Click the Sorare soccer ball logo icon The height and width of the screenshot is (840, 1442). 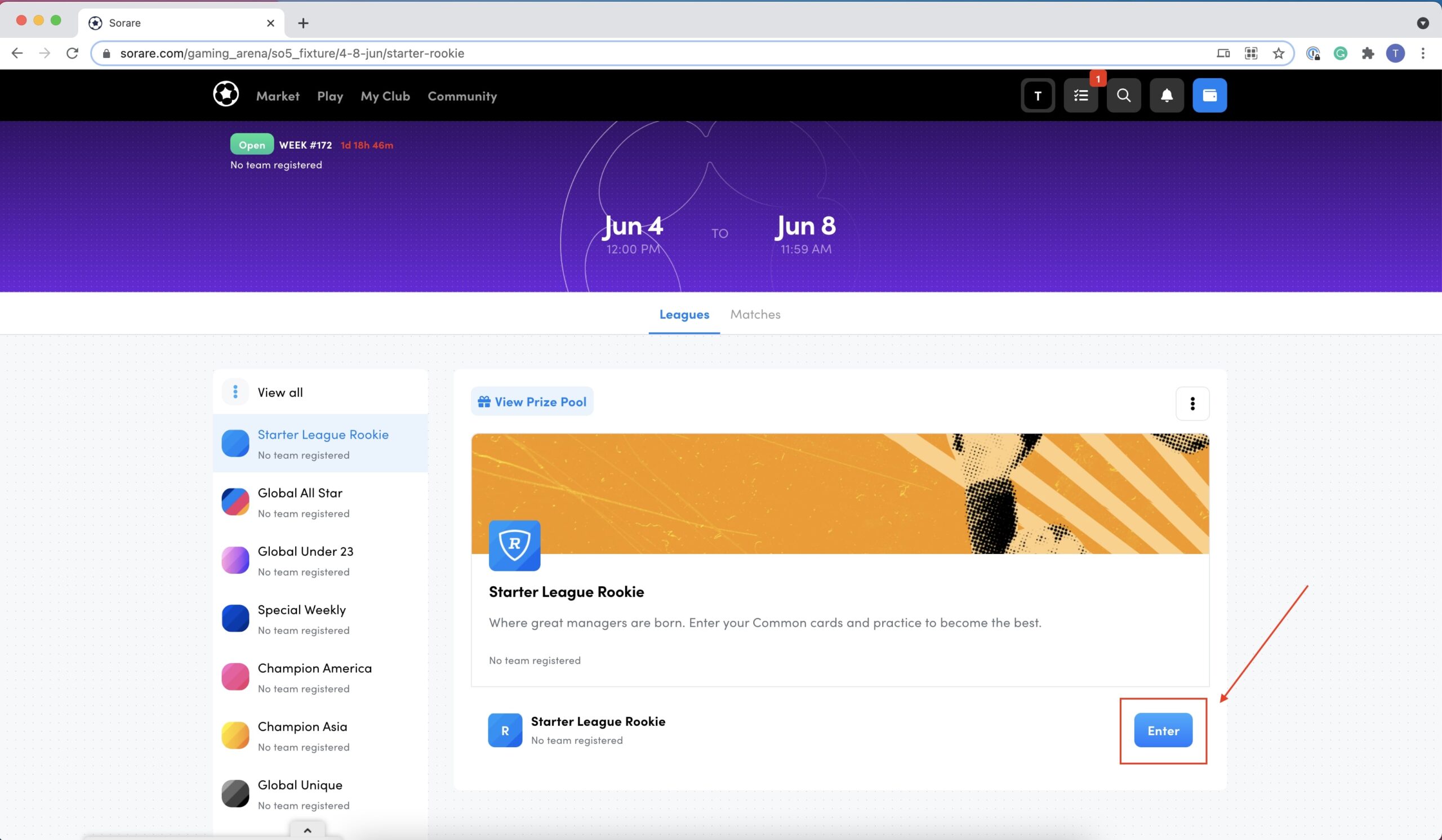225,95
